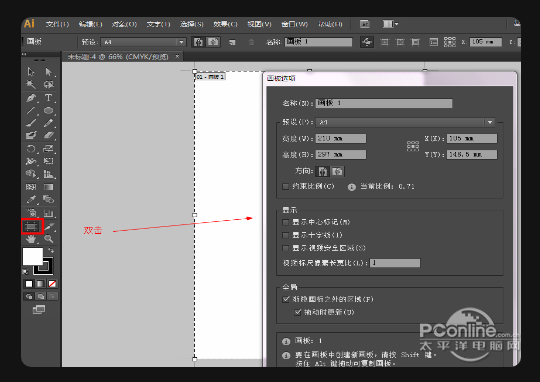Select the Eraser tool

(48, 135)
